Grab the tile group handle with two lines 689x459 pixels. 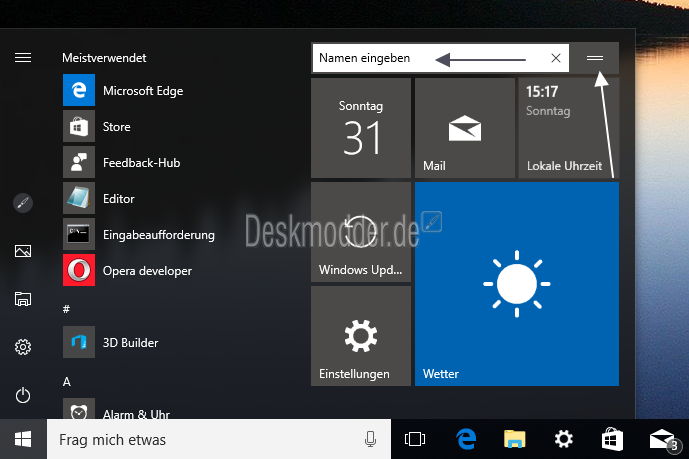(x=595, y=58)
